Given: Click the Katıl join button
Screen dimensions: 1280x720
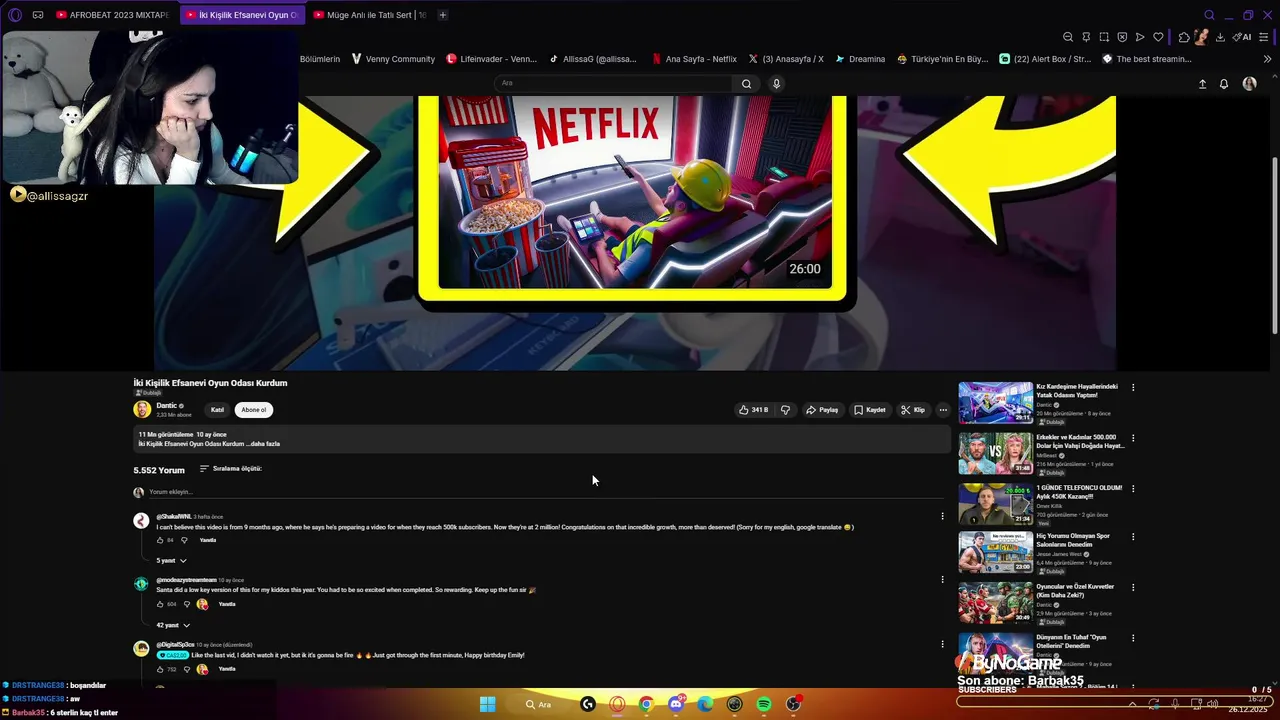Looking at the screenshot, I should 217,410.
